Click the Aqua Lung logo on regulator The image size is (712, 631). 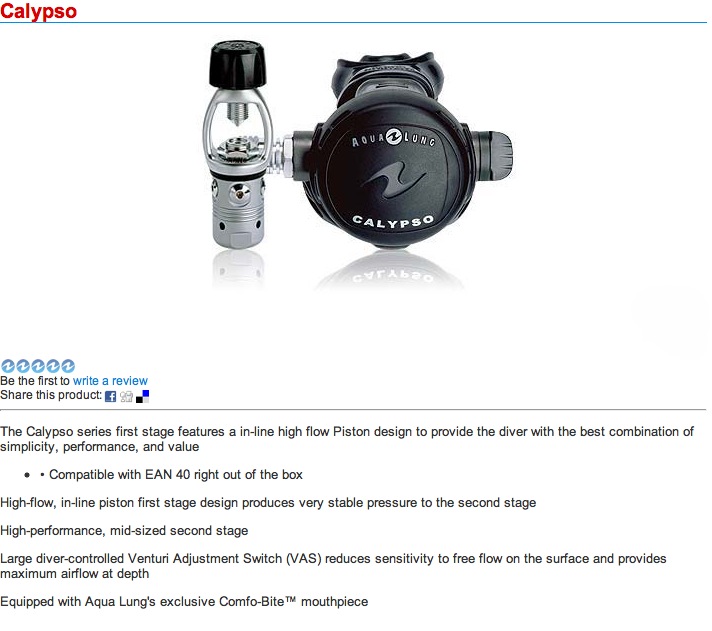[394, 138]
